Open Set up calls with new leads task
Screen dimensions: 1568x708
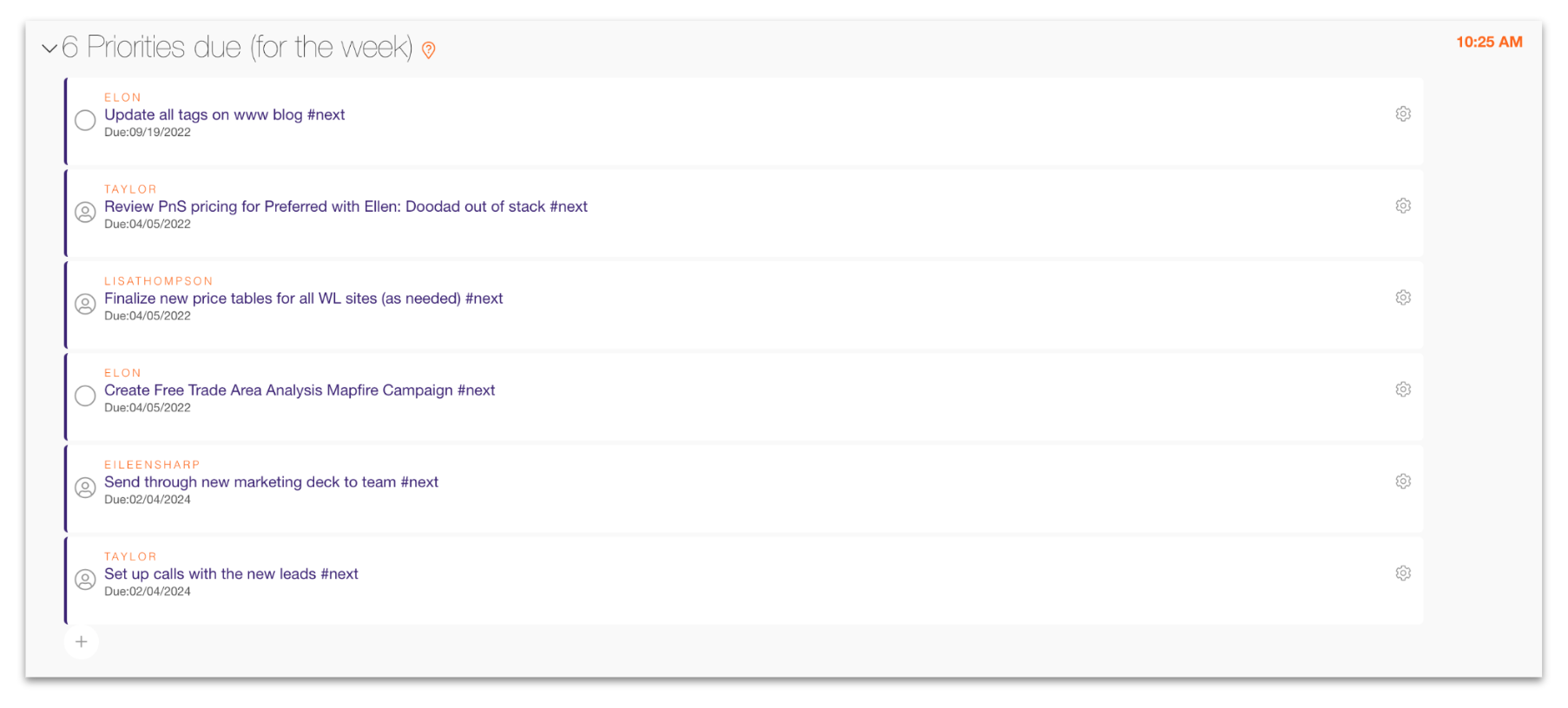tap(231, 574)
